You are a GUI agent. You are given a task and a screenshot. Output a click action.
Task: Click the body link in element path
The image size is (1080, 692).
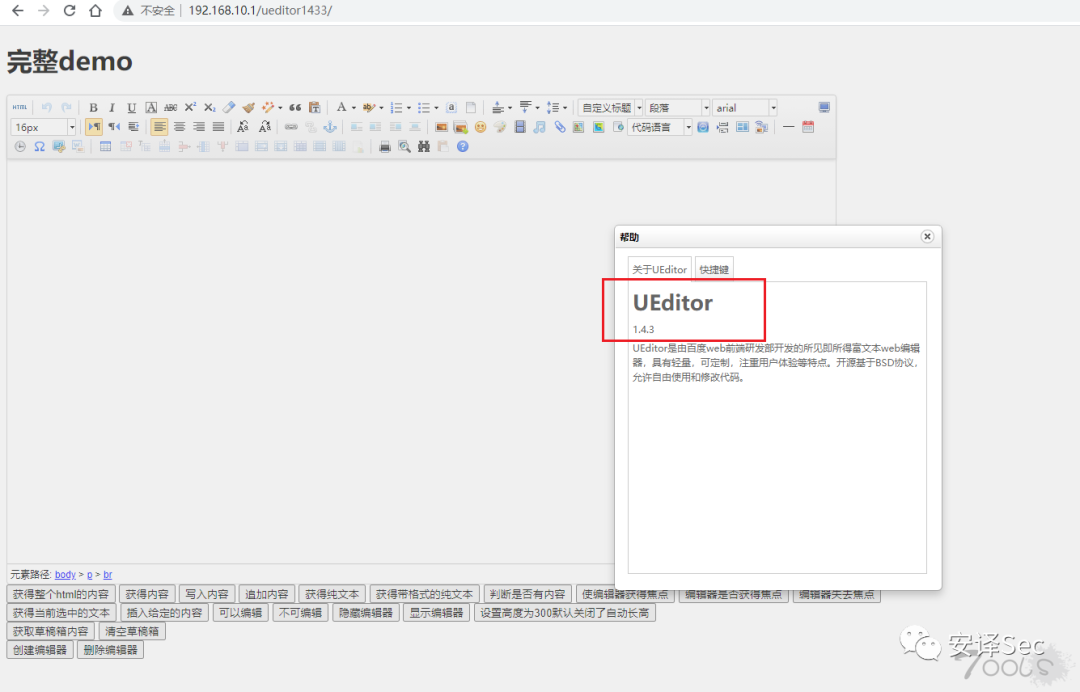[65, 574]
